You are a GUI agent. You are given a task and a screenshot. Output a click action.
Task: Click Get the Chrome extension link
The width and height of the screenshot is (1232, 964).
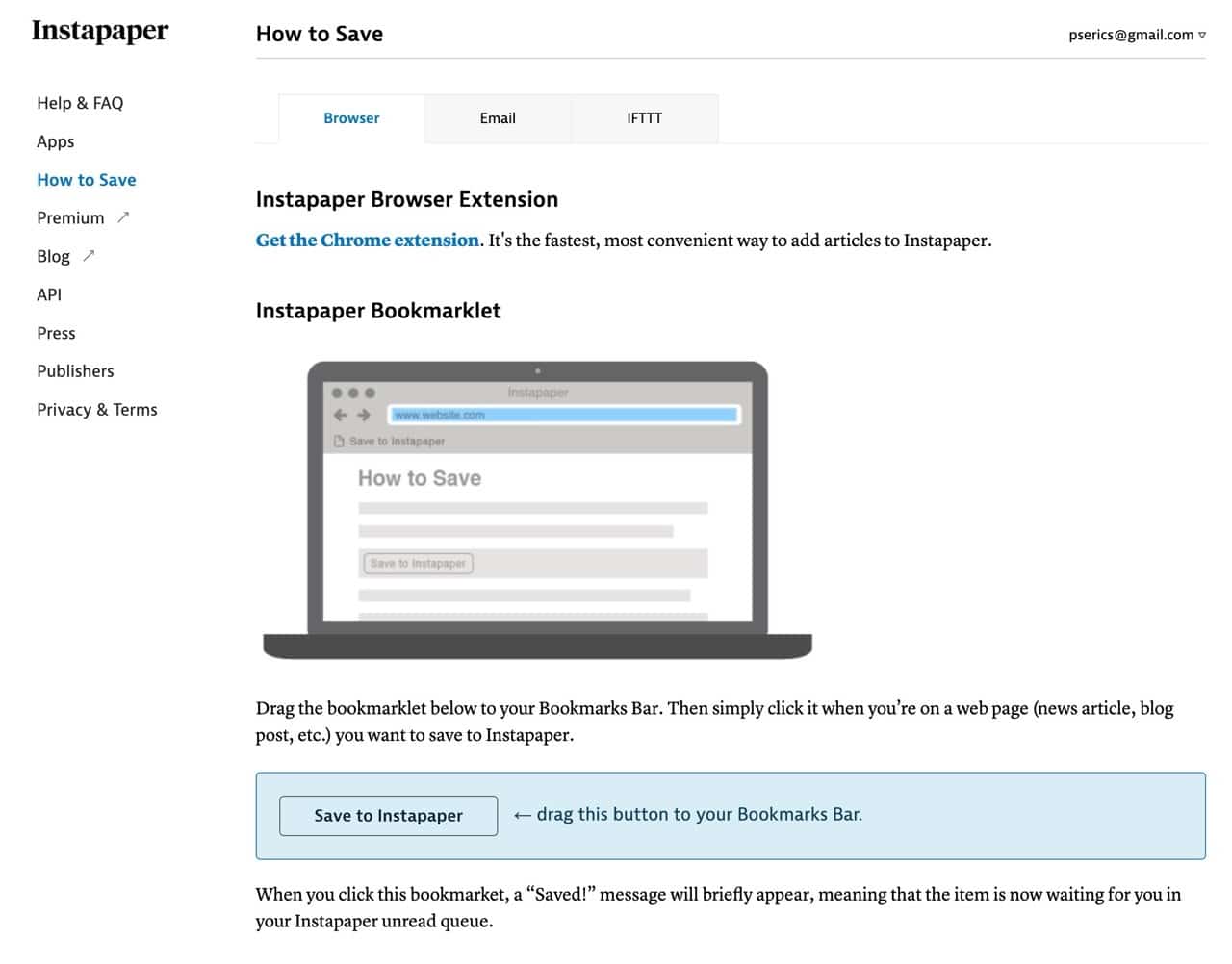coord(368,241)
